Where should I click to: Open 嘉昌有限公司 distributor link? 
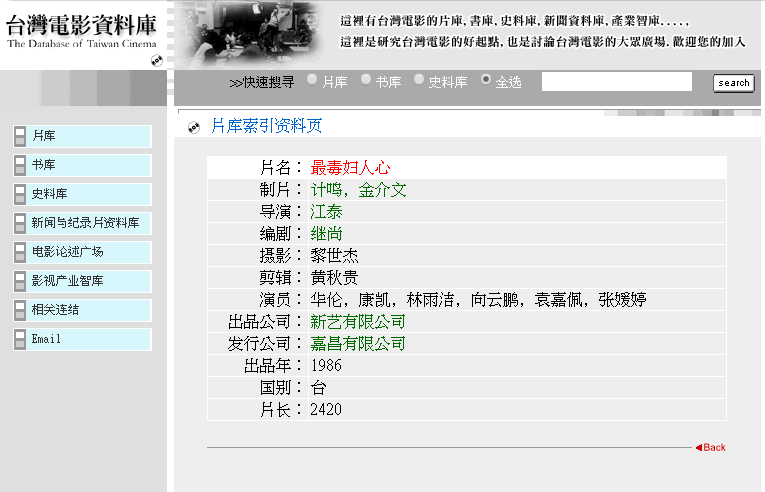click(358, 344)
